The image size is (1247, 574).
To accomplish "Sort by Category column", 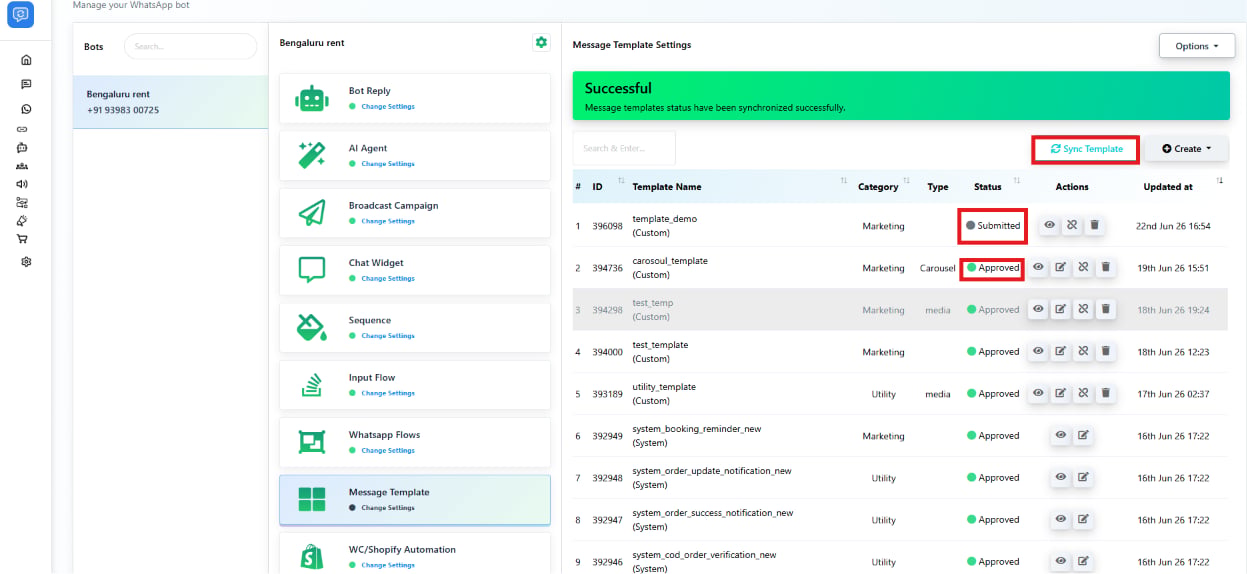I will click(907, 181).
